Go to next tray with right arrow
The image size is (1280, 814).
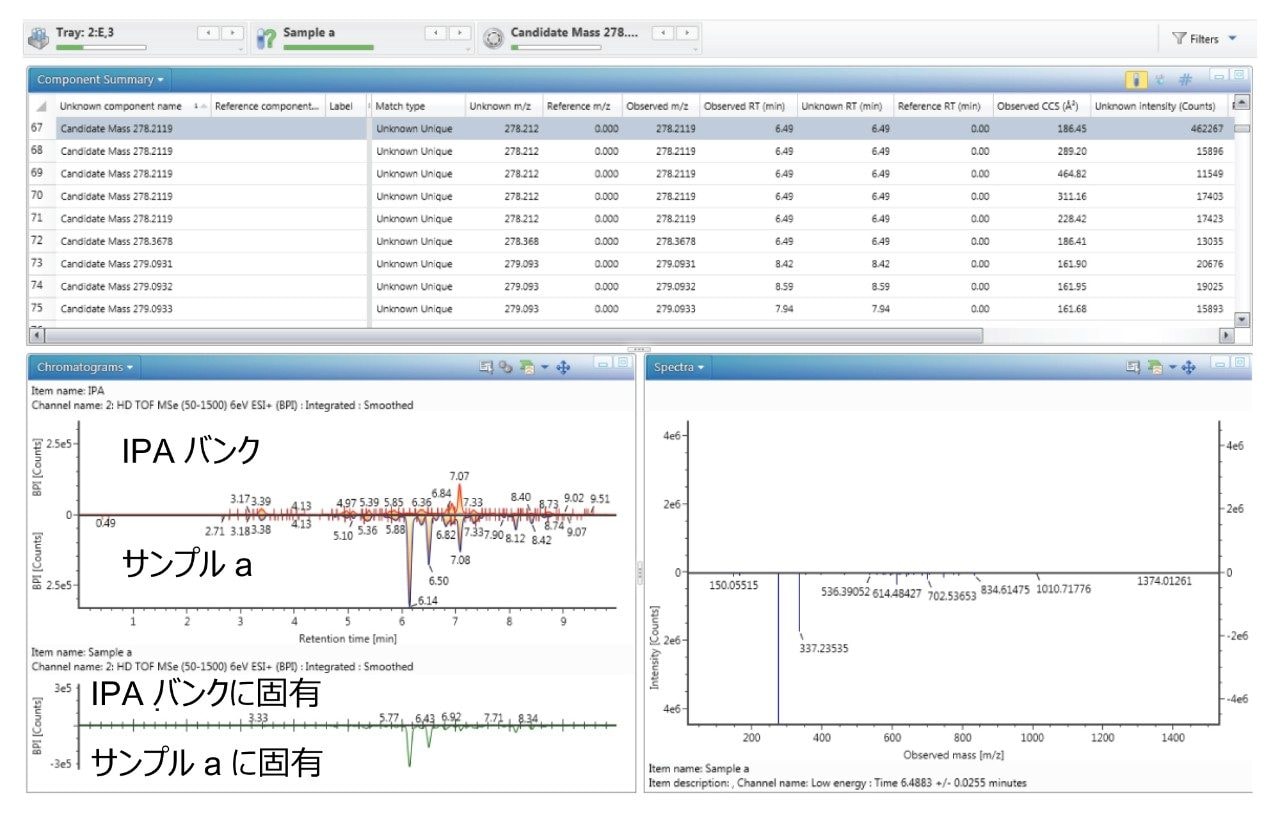click(231, 33)
